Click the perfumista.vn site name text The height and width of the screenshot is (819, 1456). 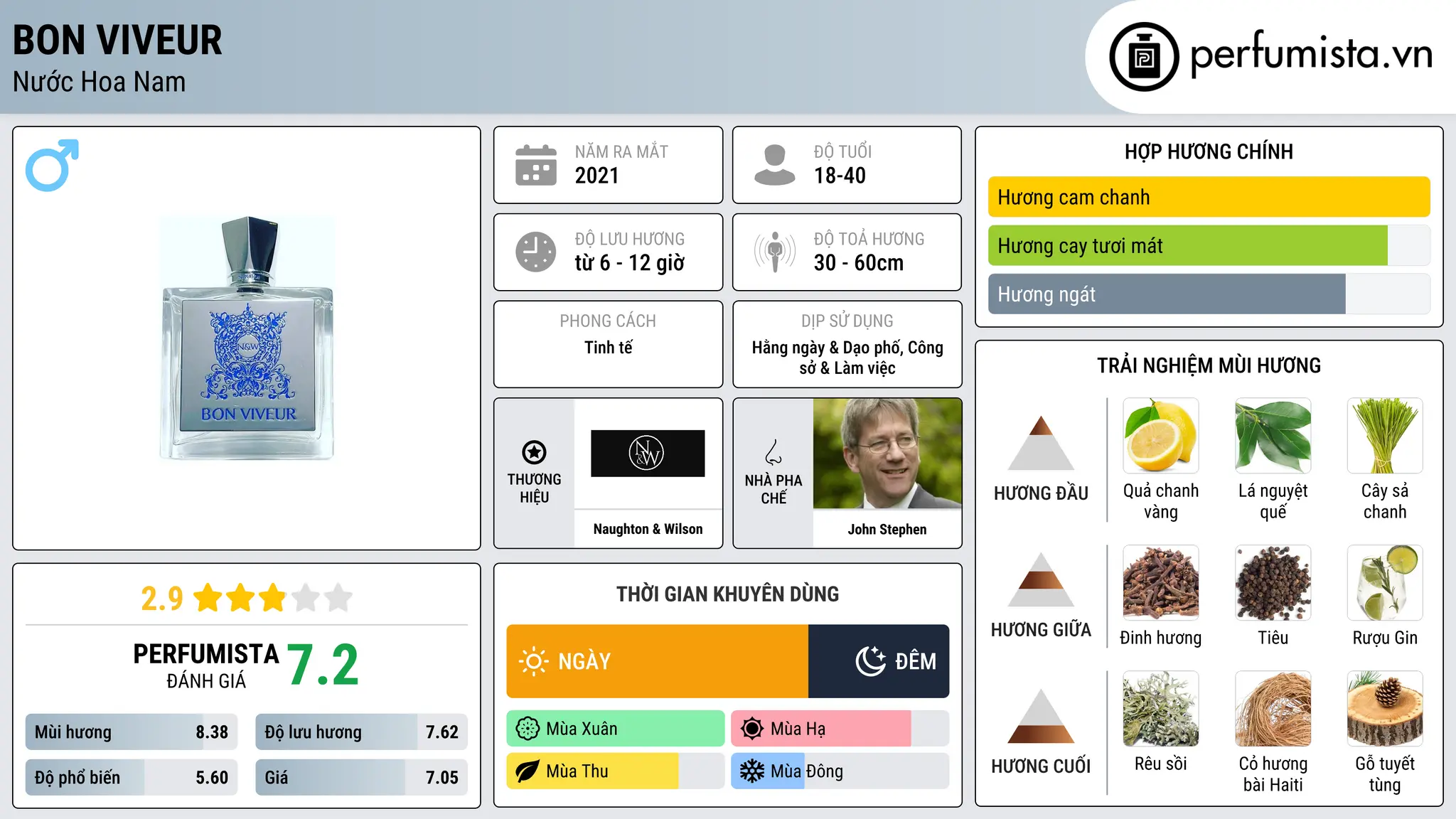[x=1311, y=54]
